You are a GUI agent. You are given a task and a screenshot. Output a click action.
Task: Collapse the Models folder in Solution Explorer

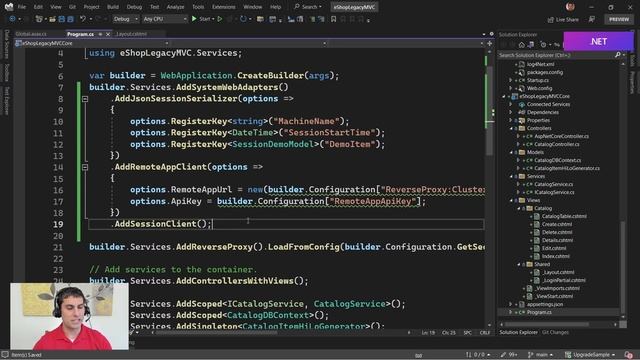[511, 152]
